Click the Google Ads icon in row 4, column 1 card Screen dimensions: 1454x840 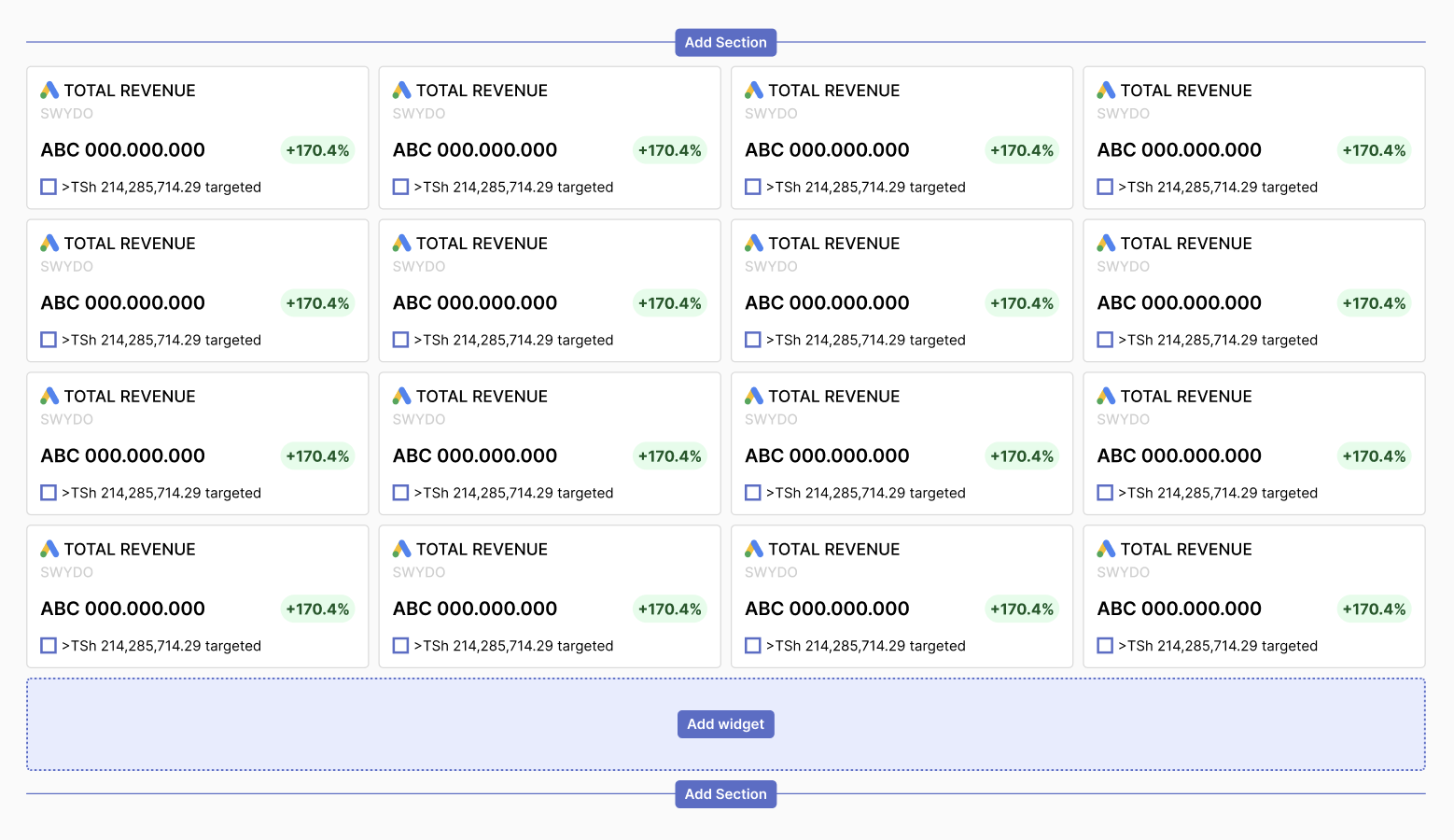tap(49, 549)
